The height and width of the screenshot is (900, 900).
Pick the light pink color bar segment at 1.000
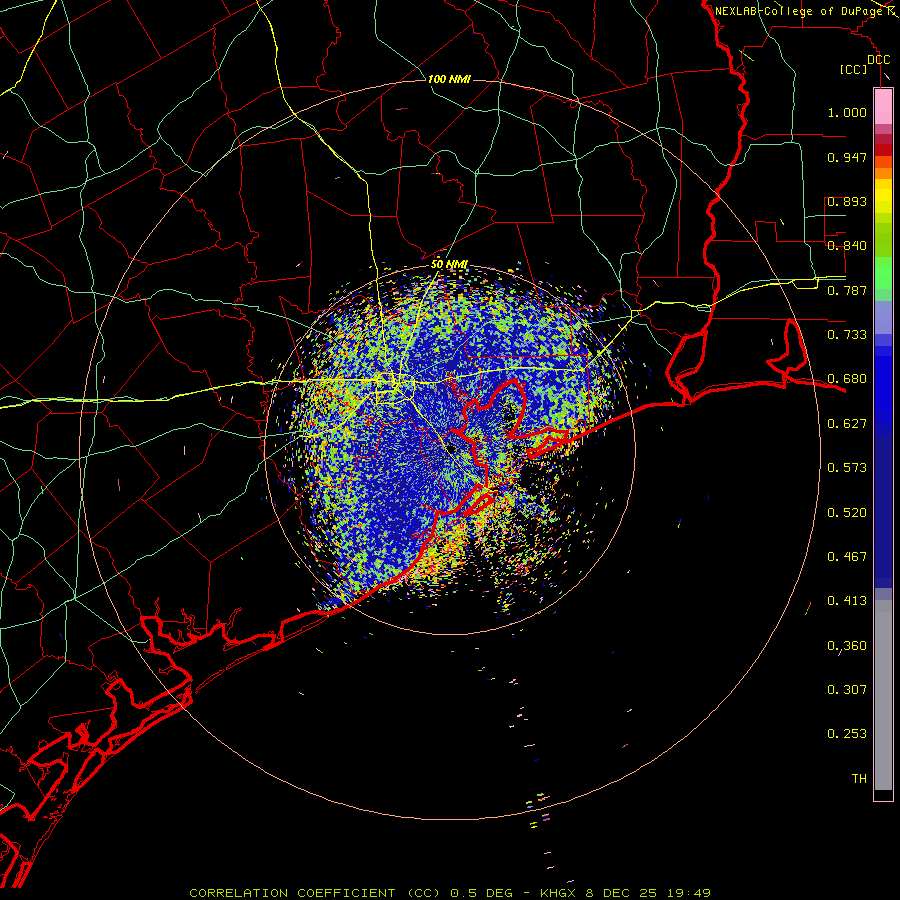coord(883,107)
